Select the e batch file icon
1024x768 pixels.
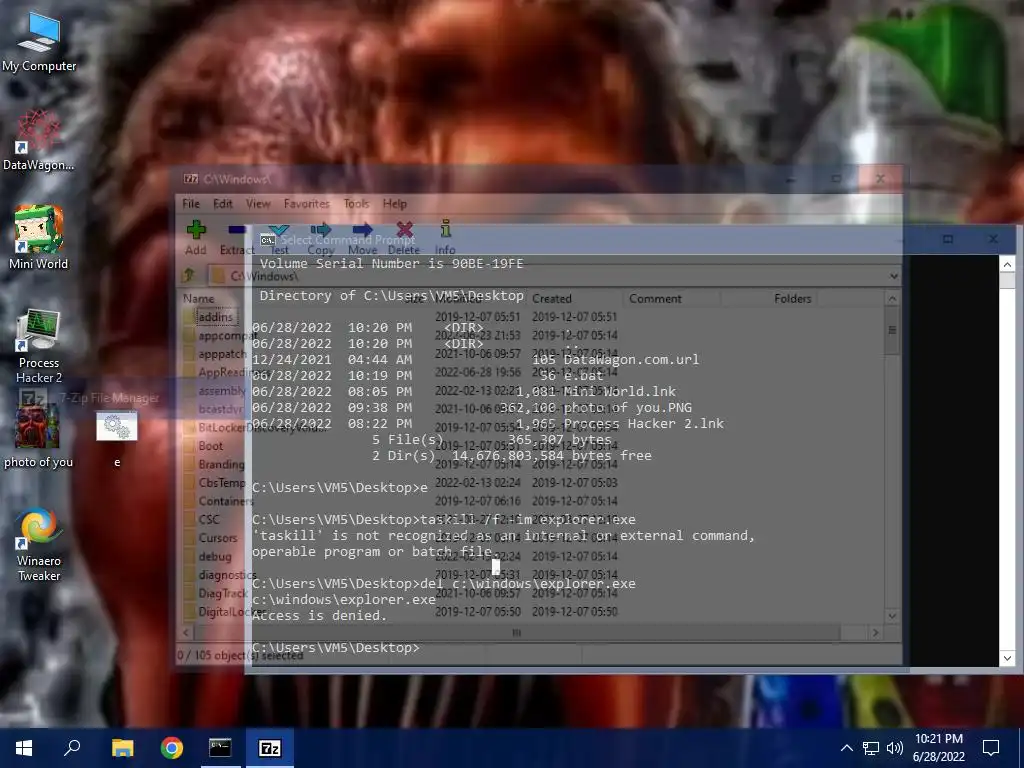[x=117, y=438]
